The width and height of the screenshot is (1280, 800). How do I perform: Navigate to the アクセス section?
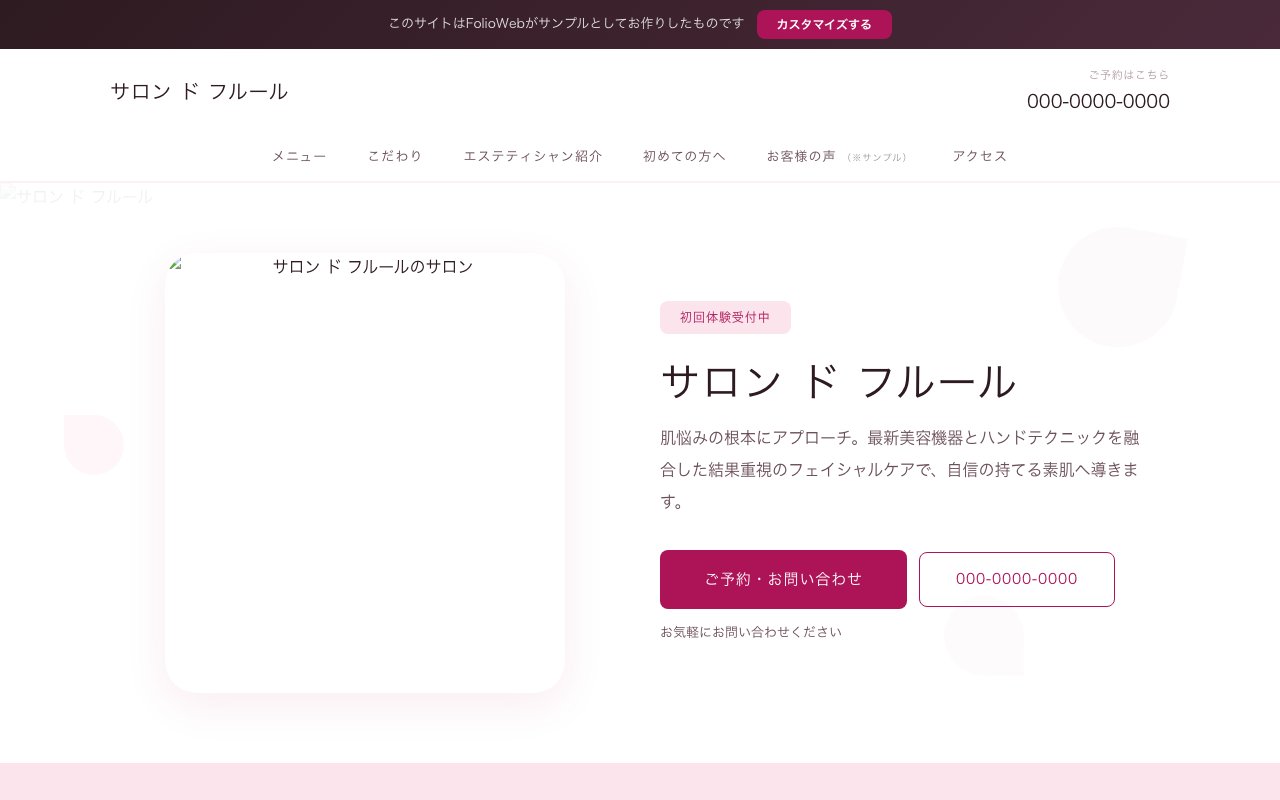pos(979,156)
